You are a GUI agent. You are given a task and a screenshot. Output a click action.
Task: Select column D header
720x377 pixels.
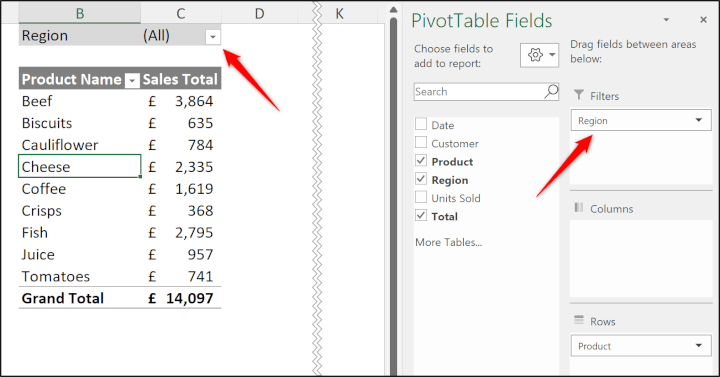(259, 14)
